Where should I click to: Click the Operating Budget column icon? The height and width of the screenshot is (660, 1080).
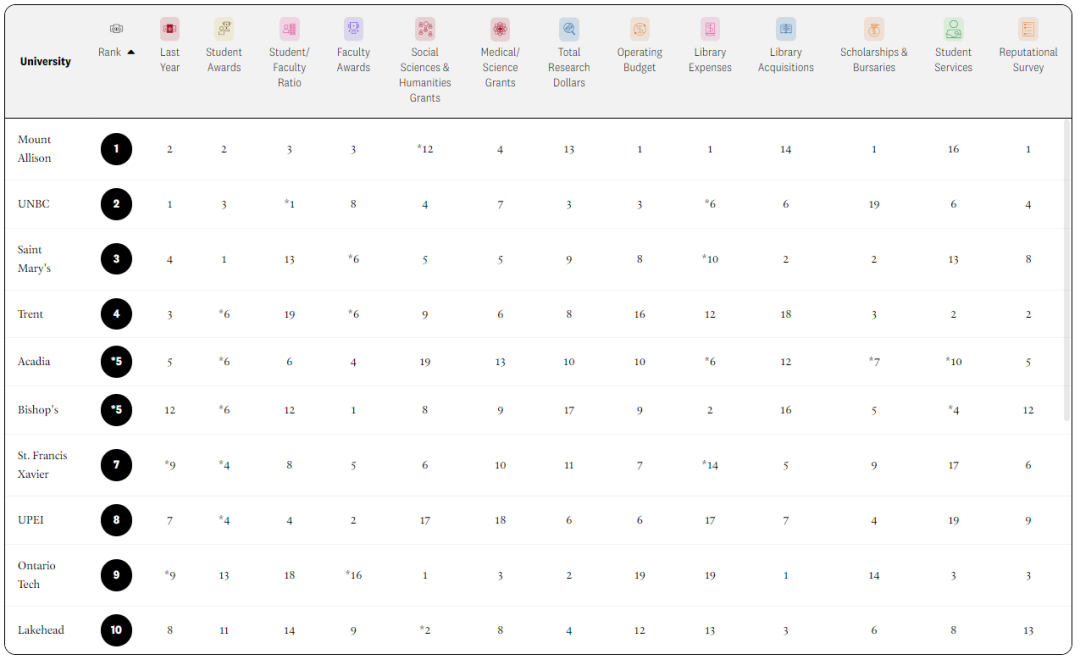pyautogui.click(x=640, y=29)
